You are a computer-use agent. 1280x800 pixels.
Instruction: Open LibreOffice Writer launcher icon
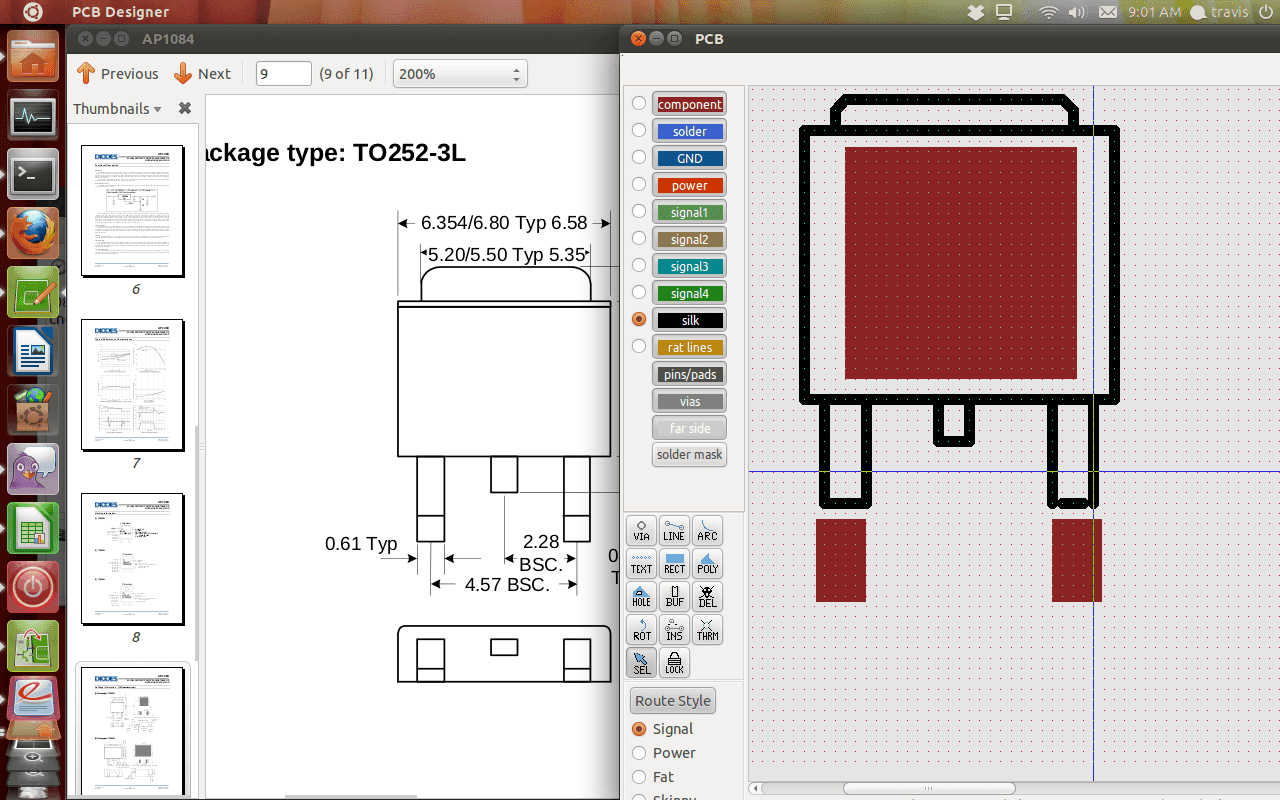pyautogui.click(x=33, y=352)
